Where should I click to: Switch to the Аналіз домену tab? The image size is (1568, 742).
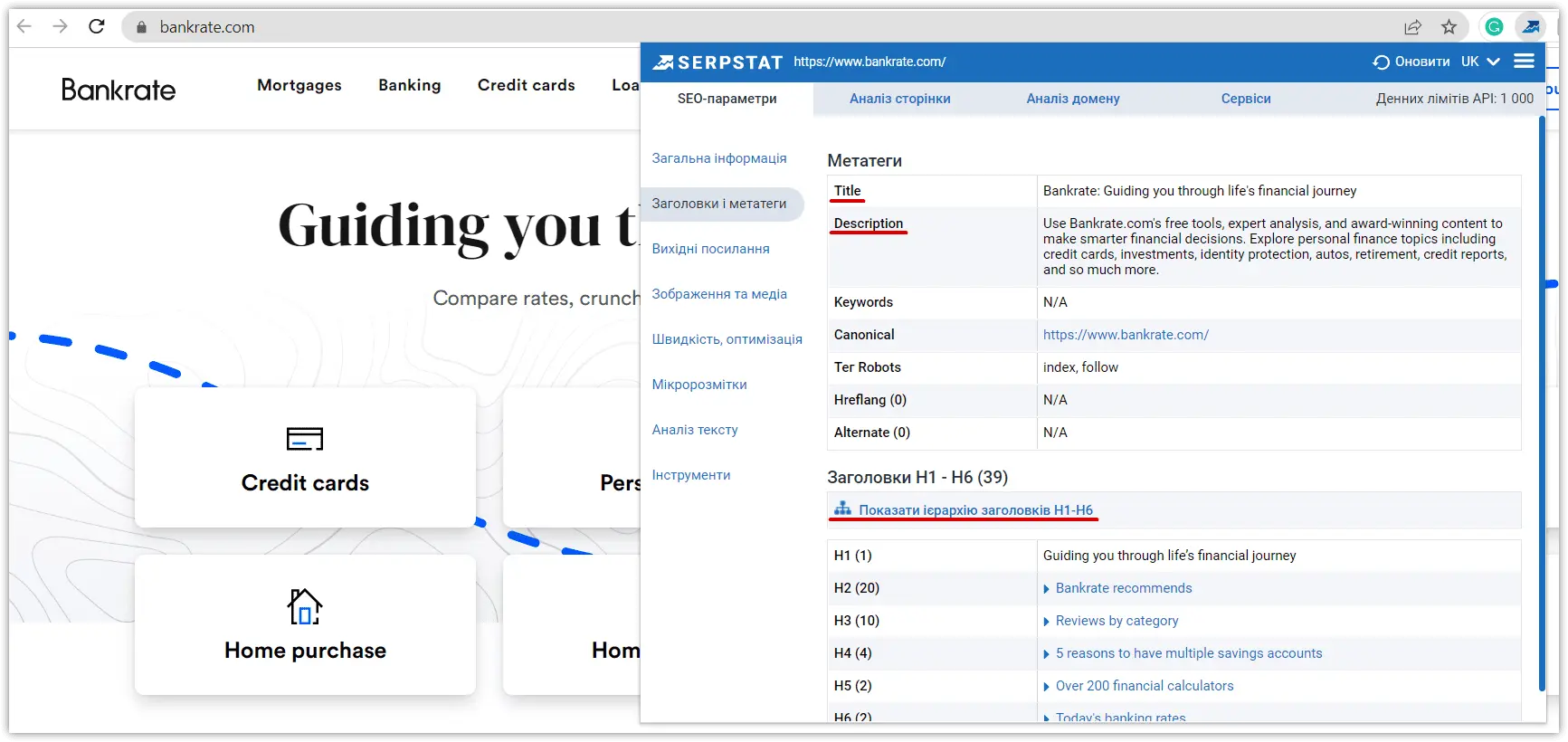[1072, 99]
